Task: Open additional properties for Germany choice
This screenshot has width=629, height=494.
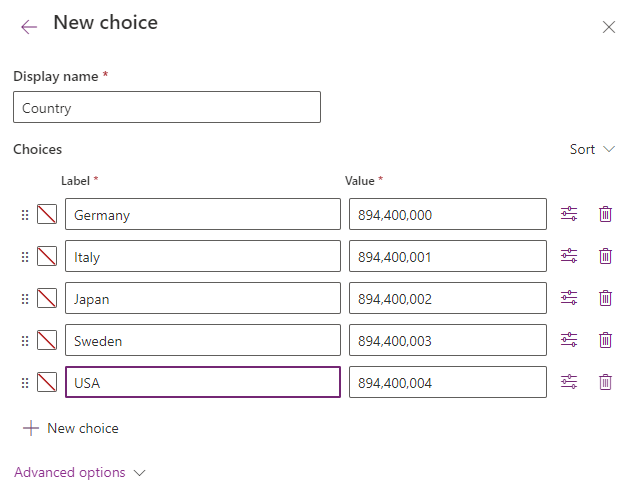Action: 569,214
